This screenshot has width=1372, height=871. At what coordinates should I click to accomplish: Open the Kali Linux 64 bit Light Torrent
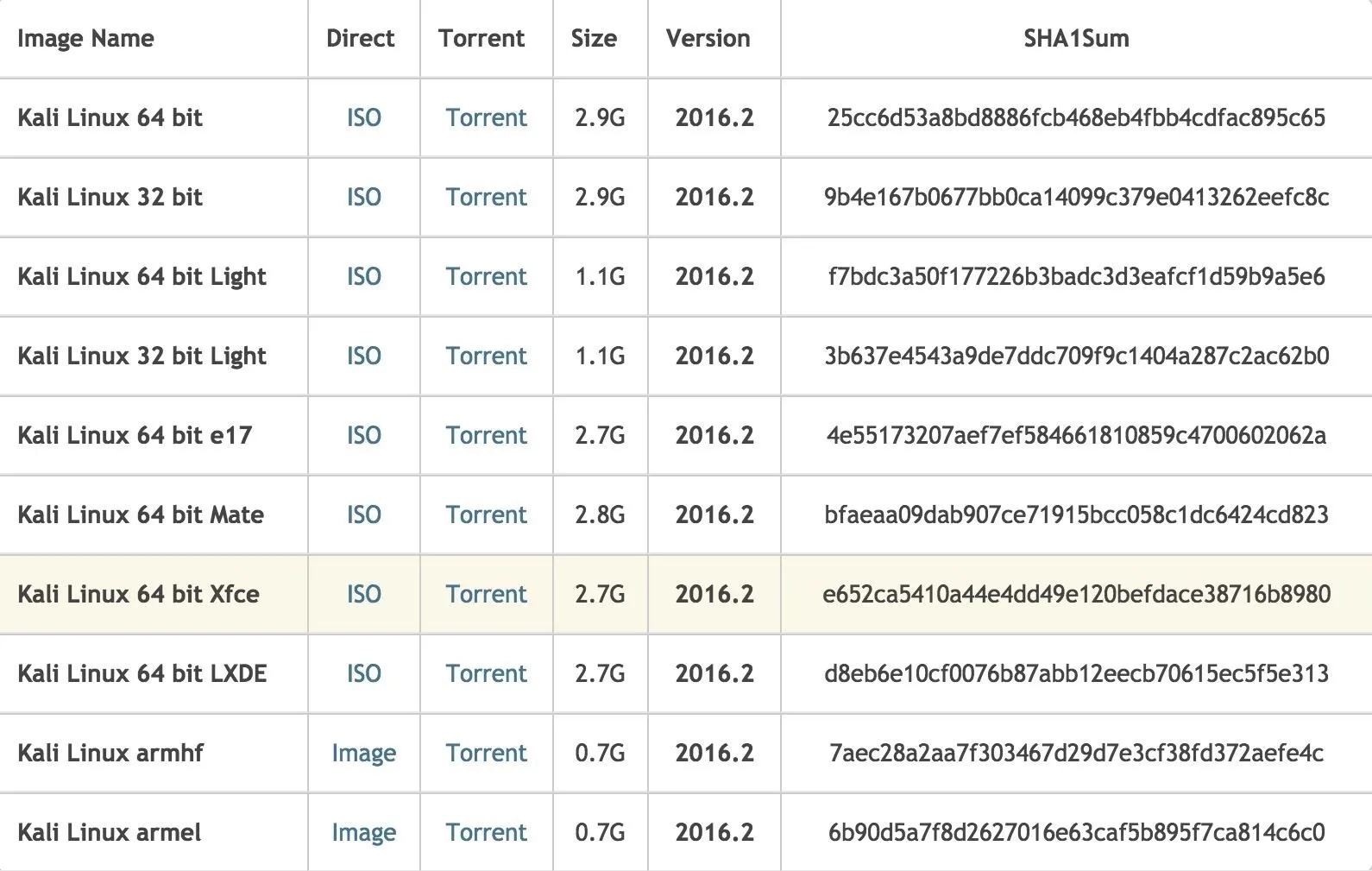[x=486, y=276]
